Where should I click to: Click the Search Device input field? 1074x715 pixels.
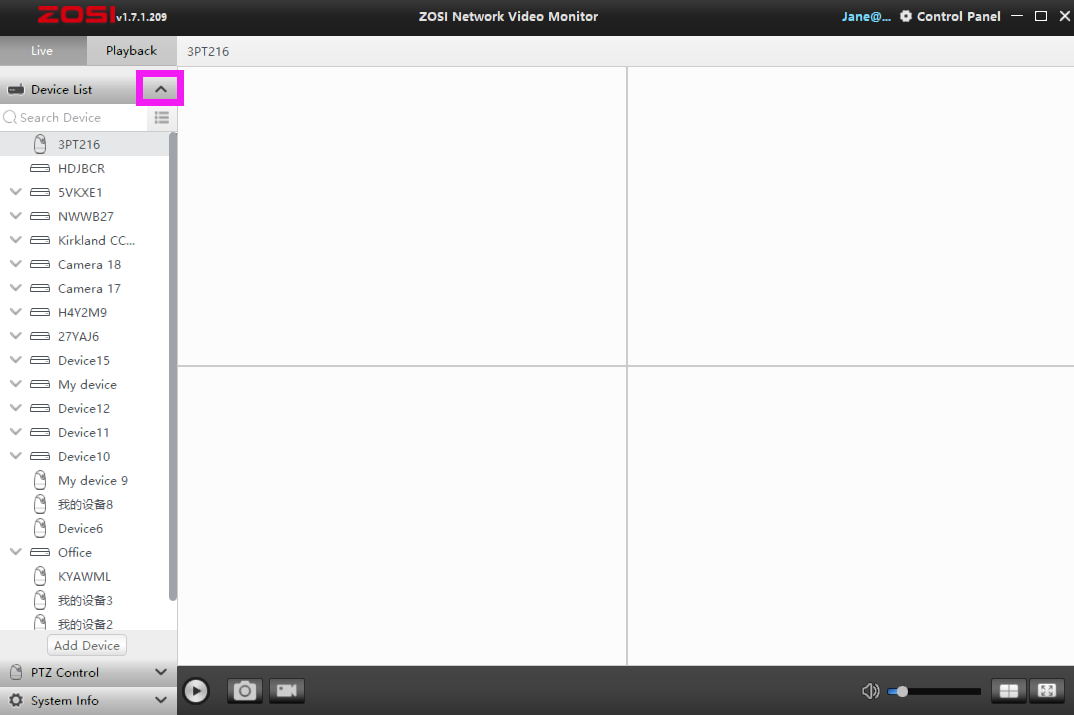pyautogui.click(x=74, y=118)
